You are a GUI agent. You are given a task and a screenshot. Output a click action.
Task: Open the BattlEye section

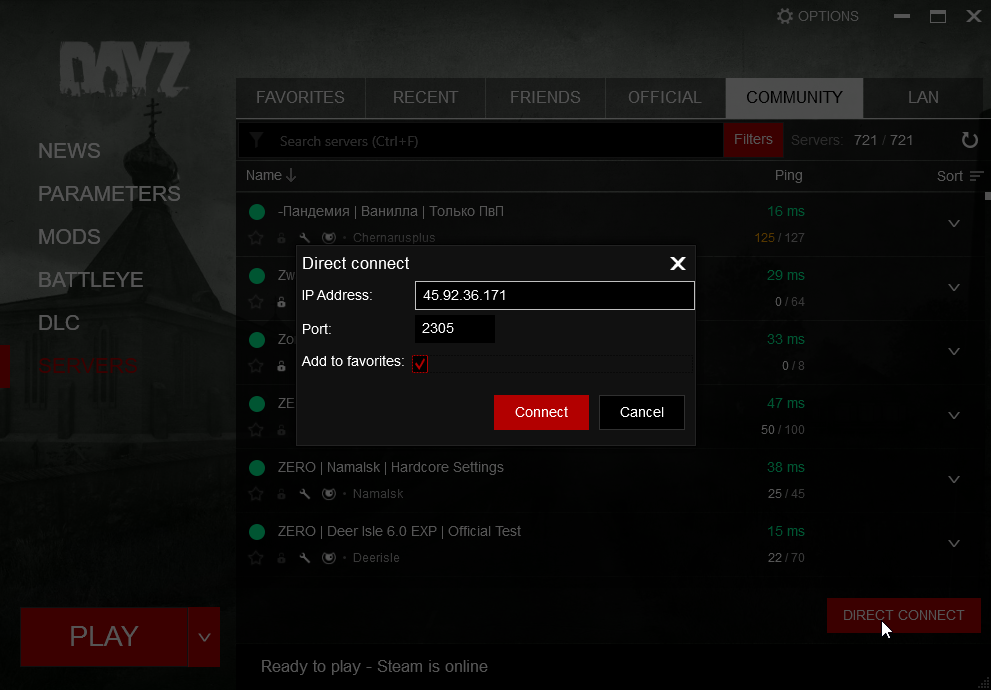[90, 279]
